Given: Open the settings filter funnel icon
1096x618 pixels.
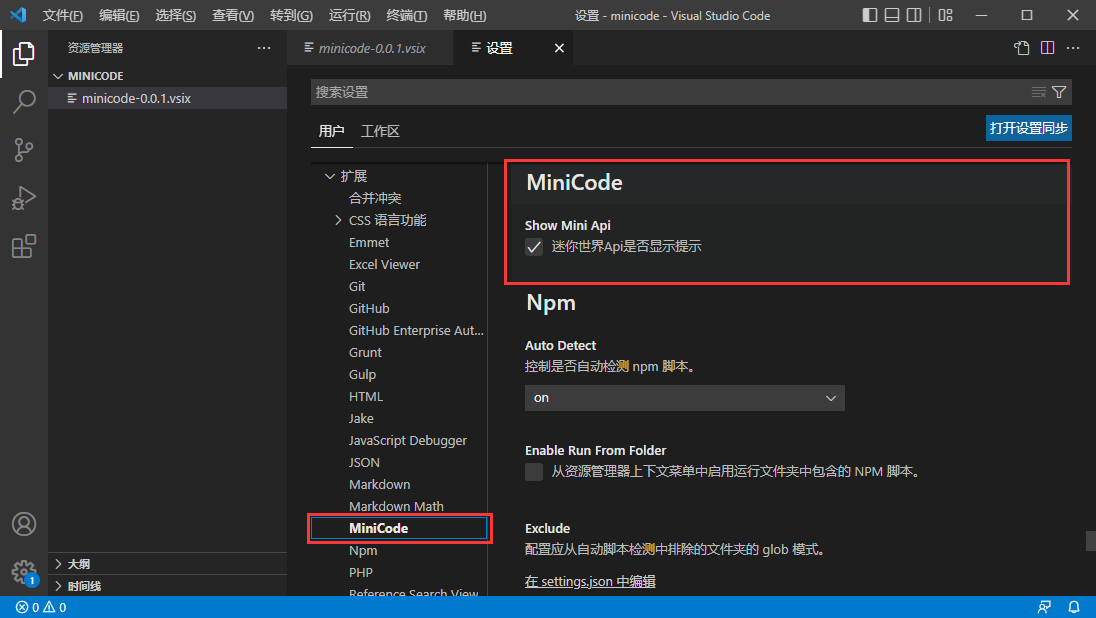Looking at the screenshot, I should pos(1059,92).
